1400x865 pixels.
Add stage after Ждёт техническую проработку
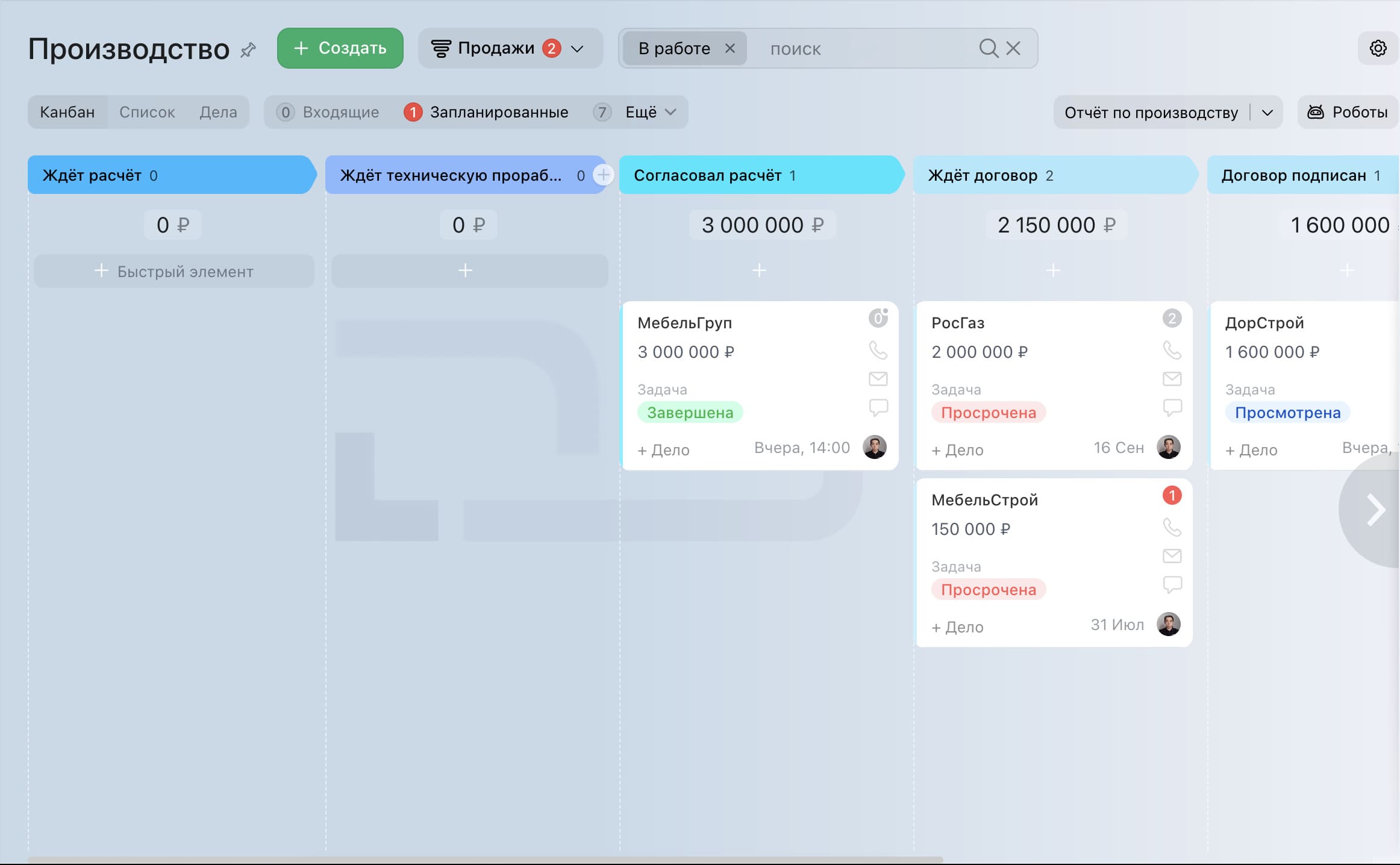pyautogui.click(x=603, y=175)
